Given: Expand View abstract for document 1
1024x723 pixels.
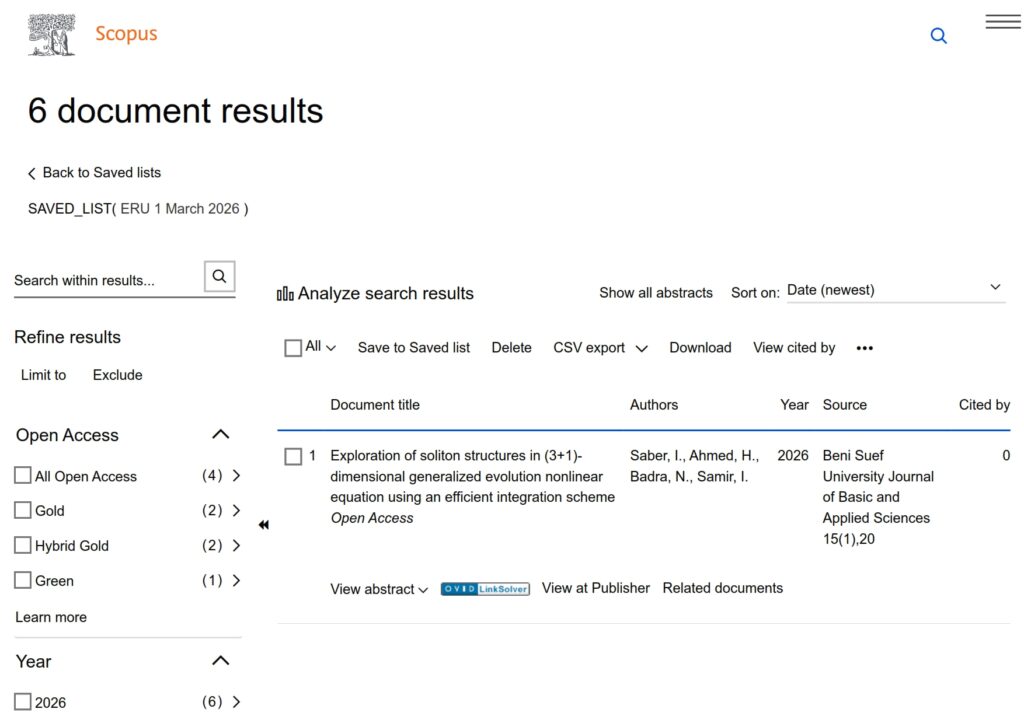Looking at the screenshot, I should pos(379,589).
